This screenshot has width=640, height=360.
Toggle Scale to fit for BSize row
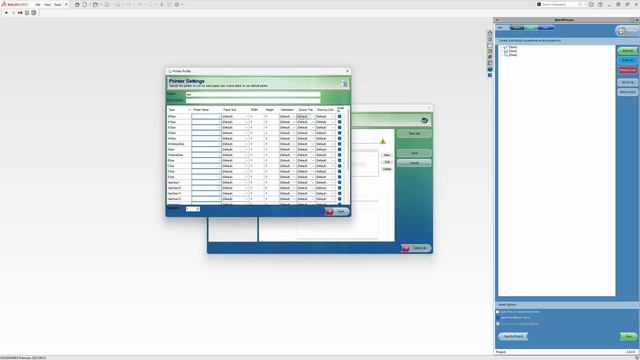(x=340, y=160)
